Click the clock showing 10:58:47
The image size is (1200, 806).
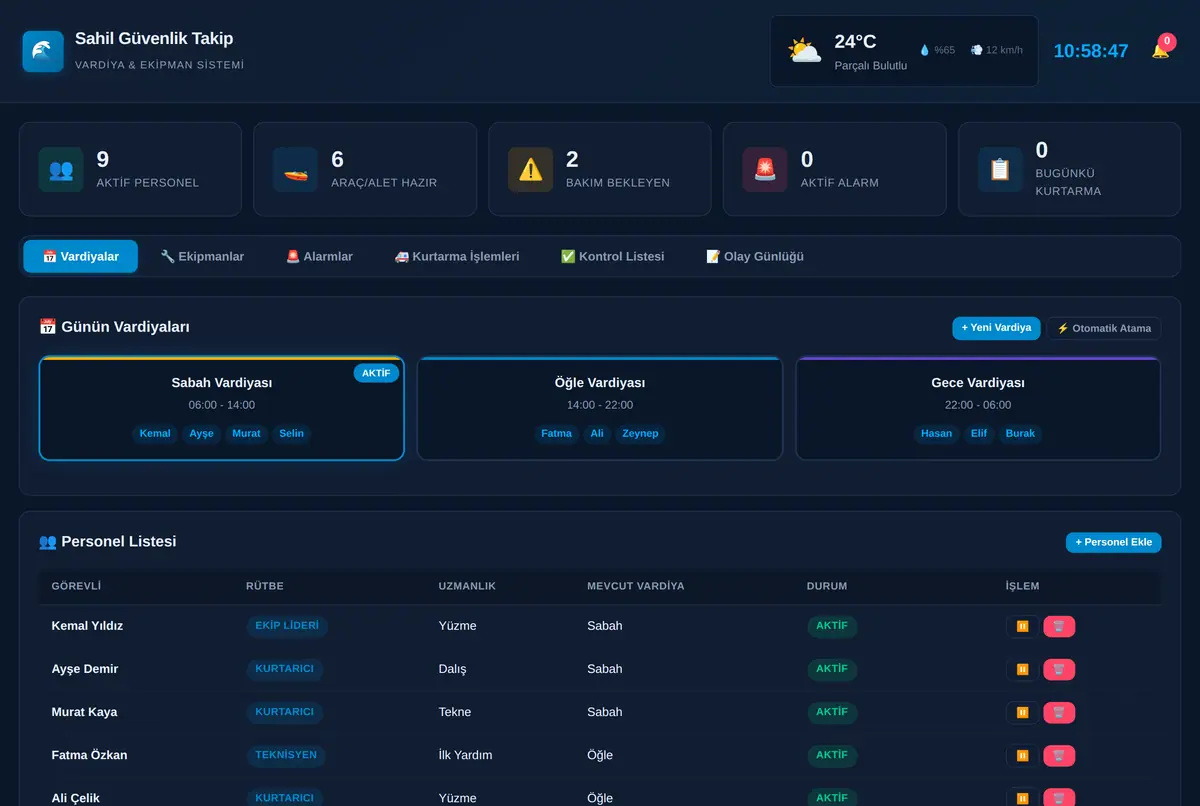pyautogui.click(x=1091, y=51)
